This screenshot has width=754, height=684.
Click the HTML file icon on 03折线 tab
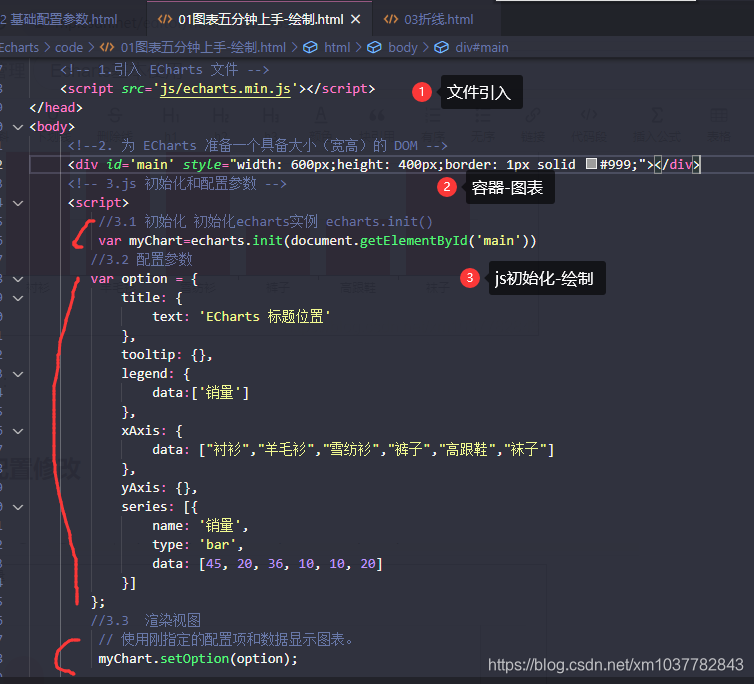click(390, 20)
